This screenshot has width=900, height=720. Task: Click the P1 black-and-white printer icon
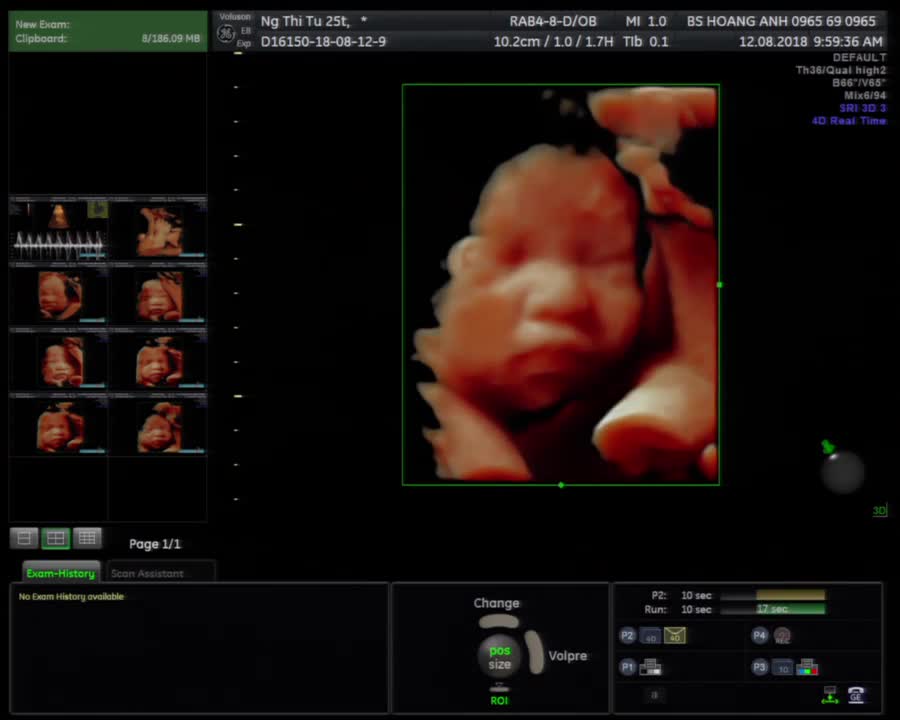pyautogui.click(x=651, y=667)
